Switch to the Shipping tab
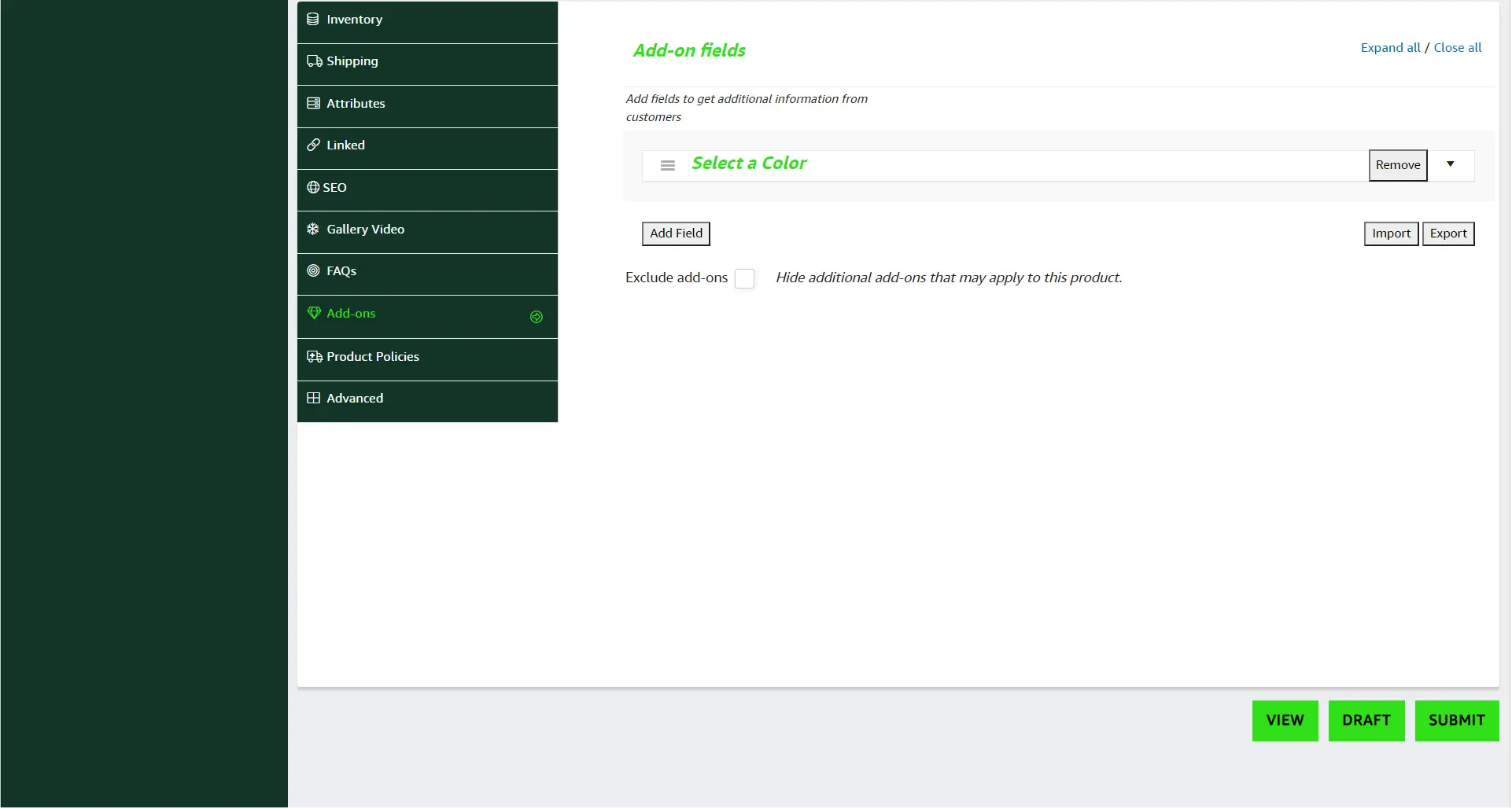The width and height of the screenshot is (1512, 809). click(427, 64)
